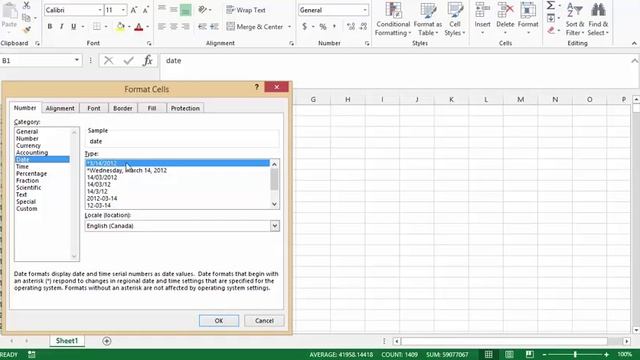Select the 2012-03-14 date type

tap(102, 198)
